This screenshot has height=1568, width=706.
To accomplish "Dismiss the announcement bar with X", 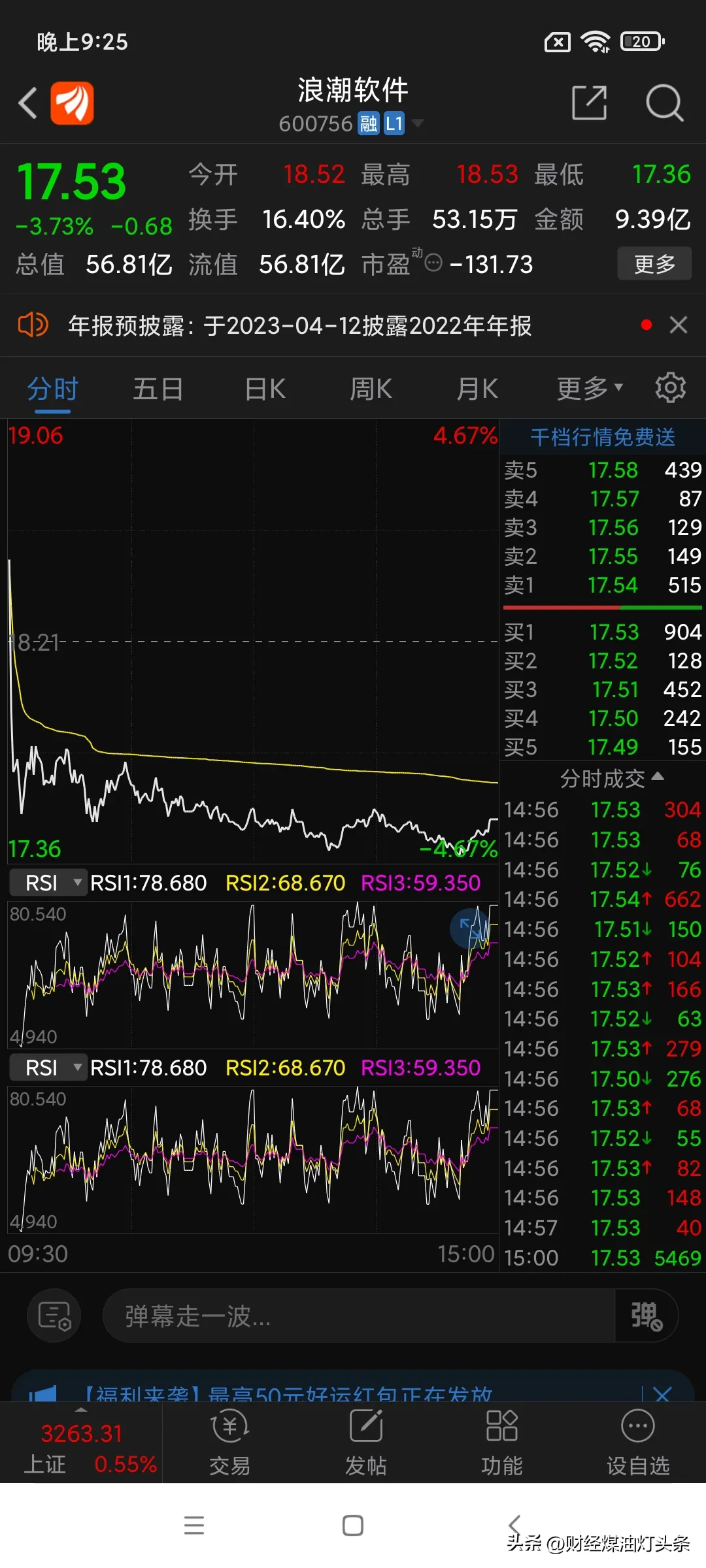I will (x=679, y=325).
